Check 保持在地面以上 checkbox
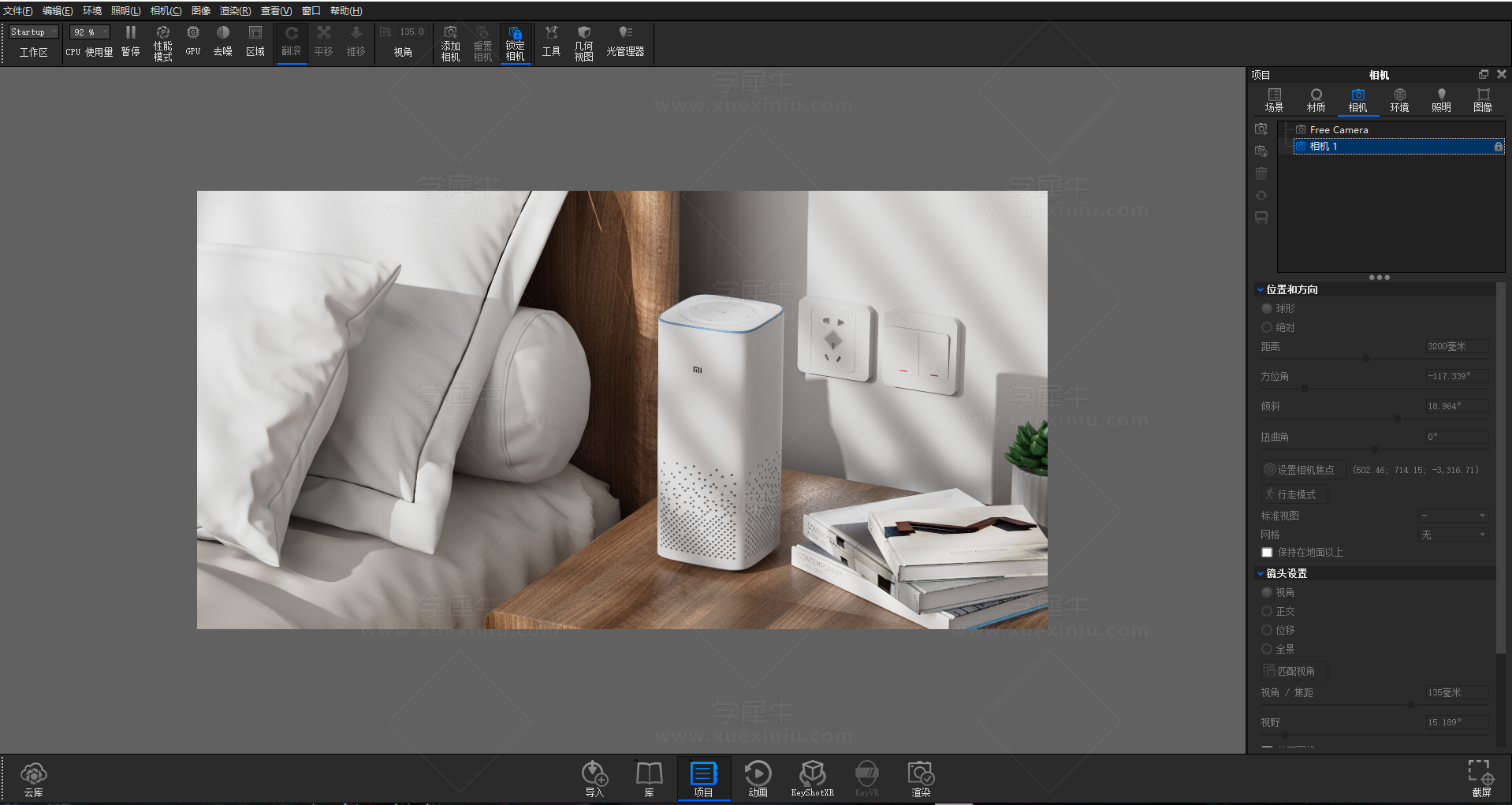 coord(1267,553)
